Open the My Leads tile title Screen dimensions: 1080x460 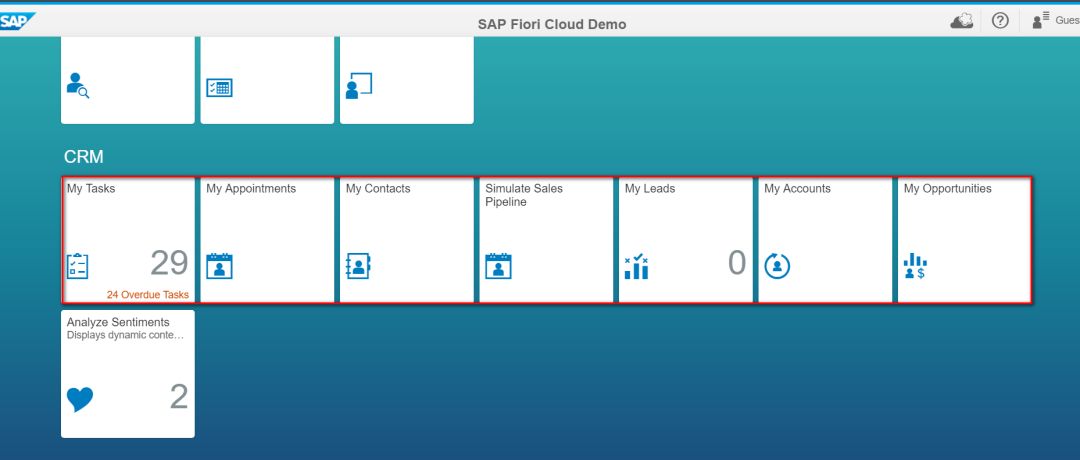(650, 189)
